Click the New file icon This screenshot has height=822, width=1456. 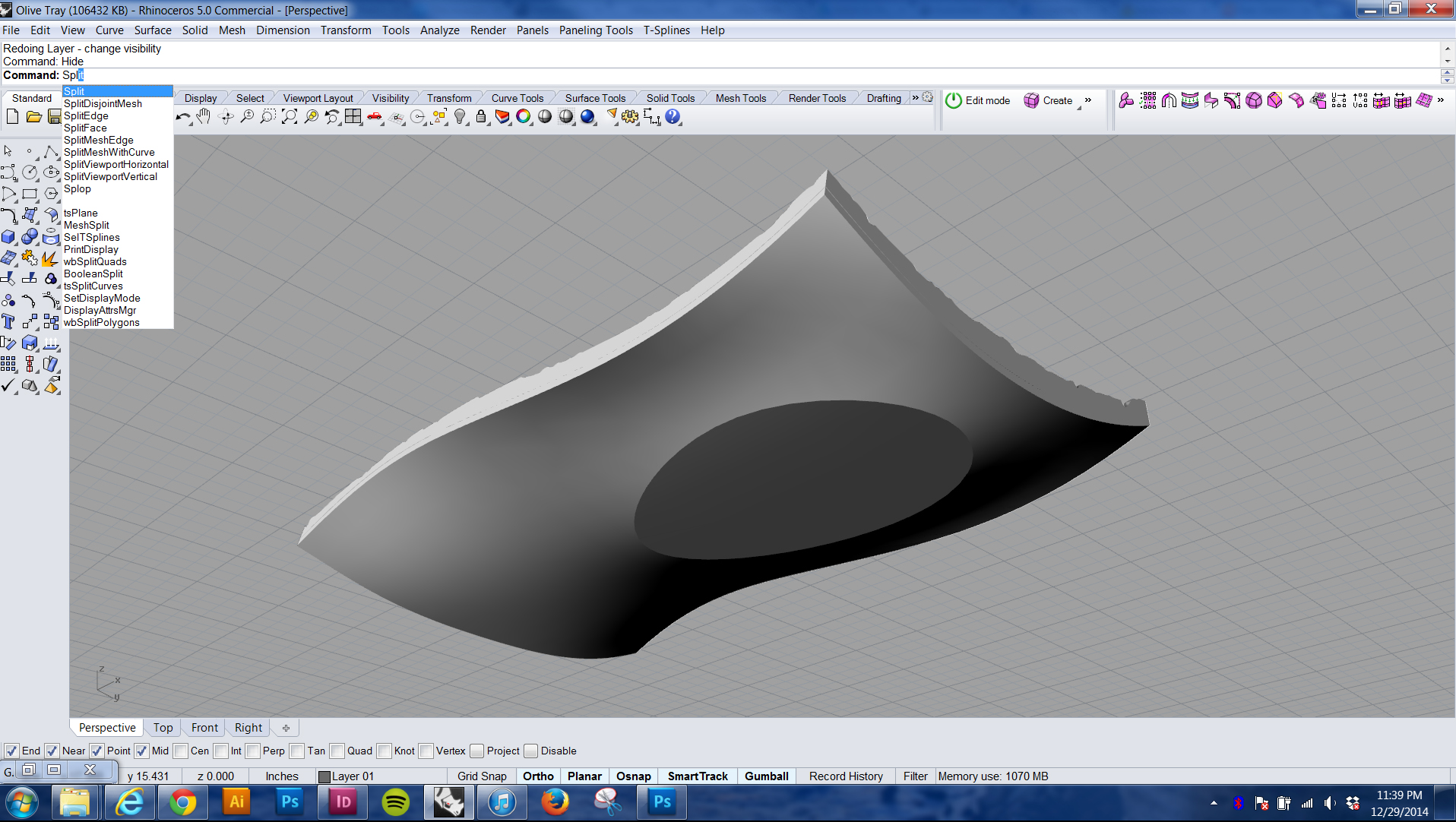pyautogui.click(x=12, y=116)
